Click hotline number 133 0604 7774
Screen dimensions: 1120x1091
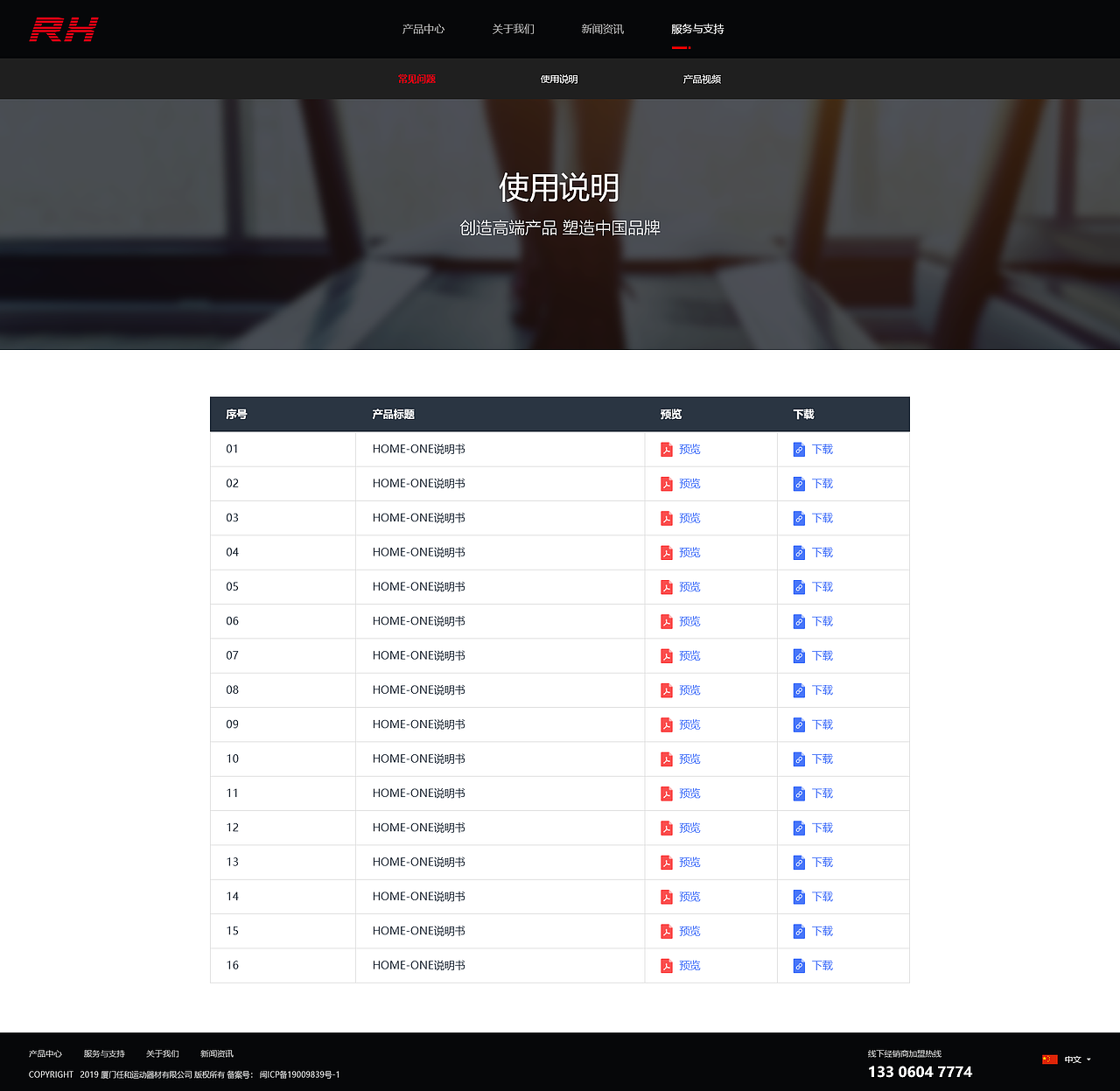point(920,1072)
